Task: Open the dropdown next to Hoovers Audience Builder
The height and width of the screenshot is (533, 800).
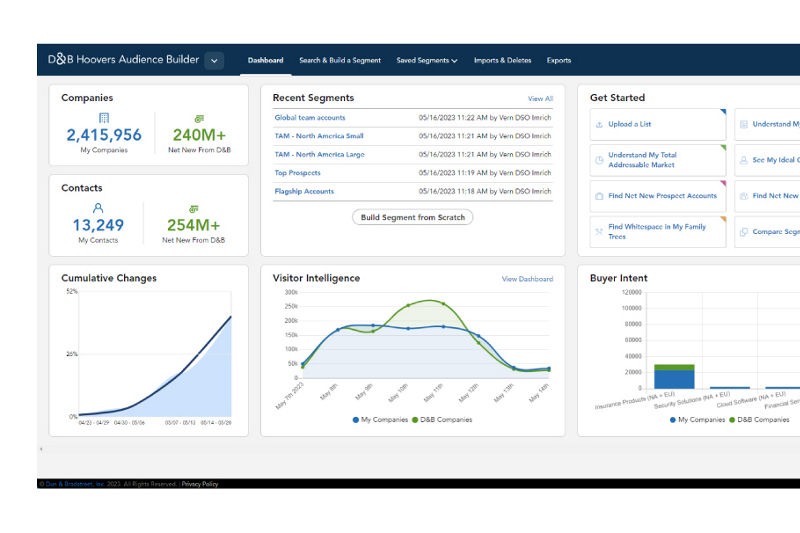Action: (x=215, y=60)
